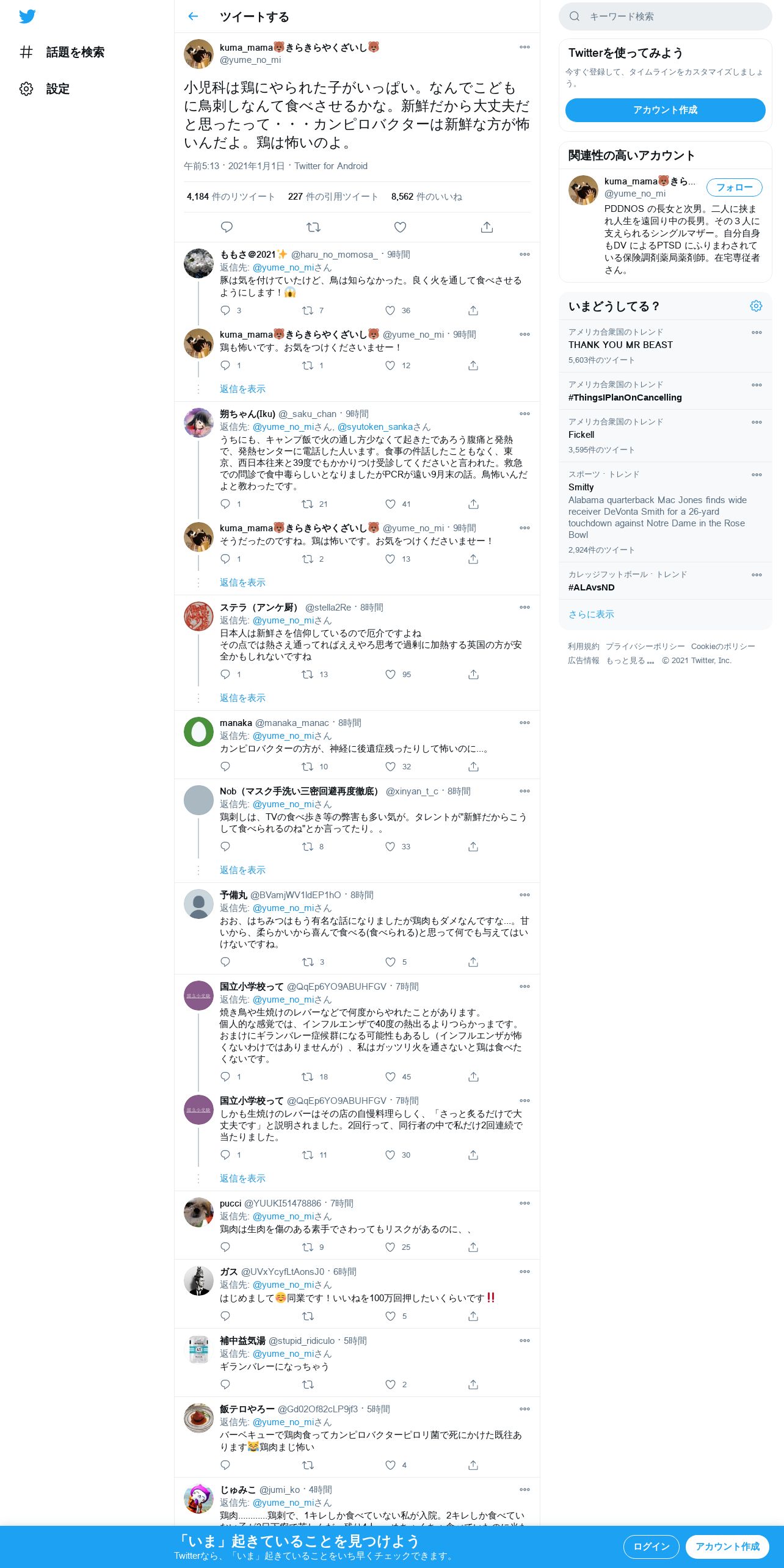784x1568 pixels.
Task: Retweet ステラ's reply with 13 retweets
Action: click(308, 675)
